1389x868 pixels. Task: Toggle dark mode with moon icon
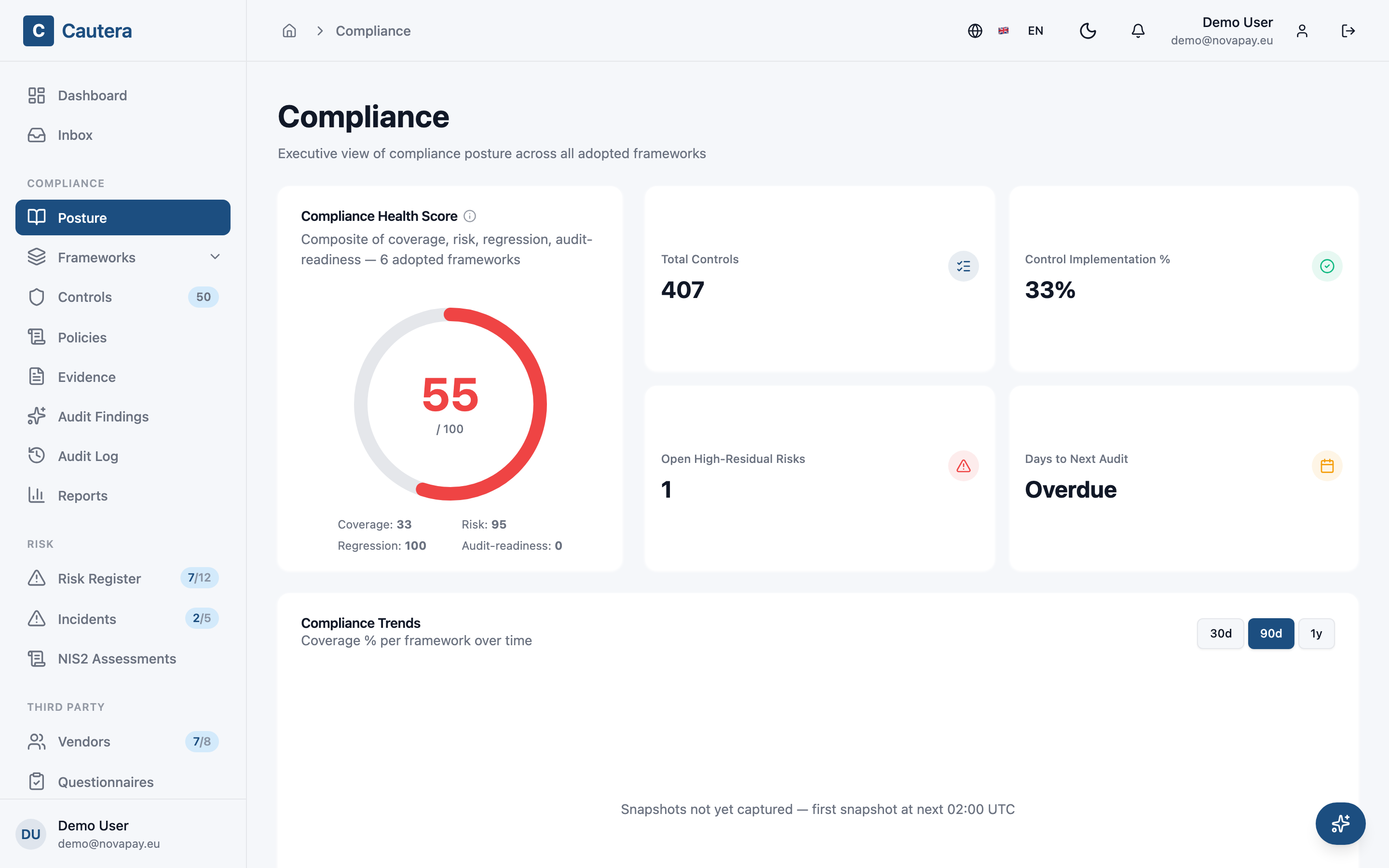[1088, 30]
